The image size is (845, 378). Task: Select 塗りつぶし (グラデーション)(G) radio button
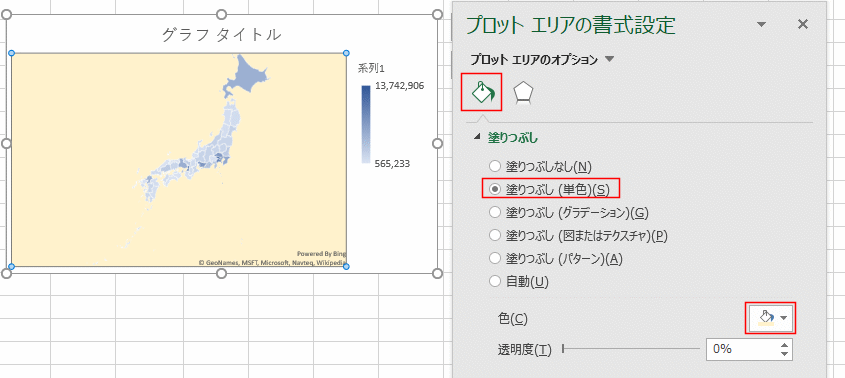(494, 212)
